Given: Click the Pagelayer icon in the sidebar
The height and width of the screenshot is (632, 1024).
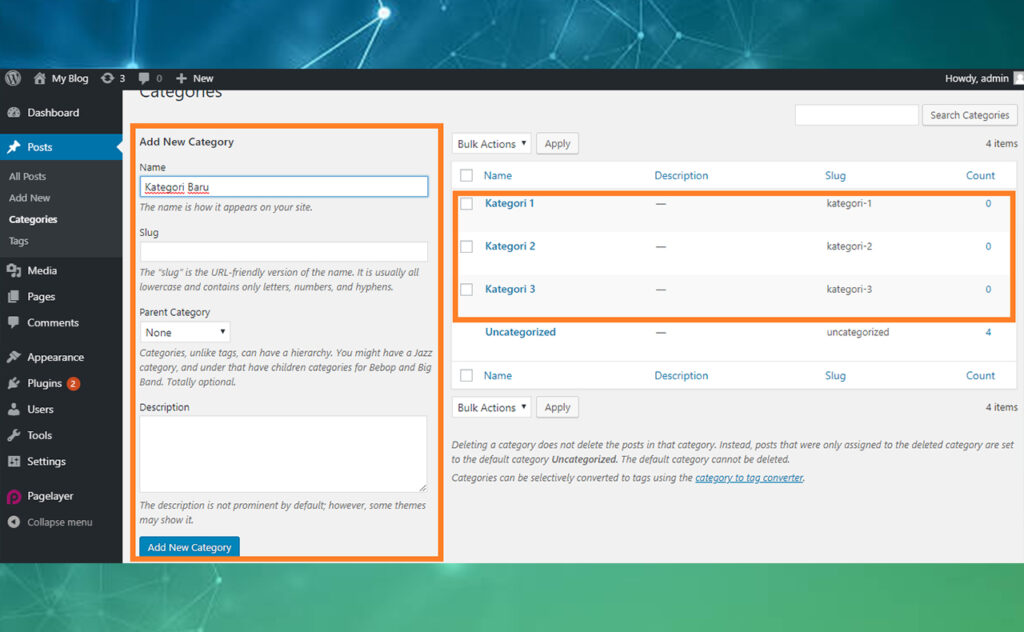Looking at the screenshot, I should (x=12, y=495).
